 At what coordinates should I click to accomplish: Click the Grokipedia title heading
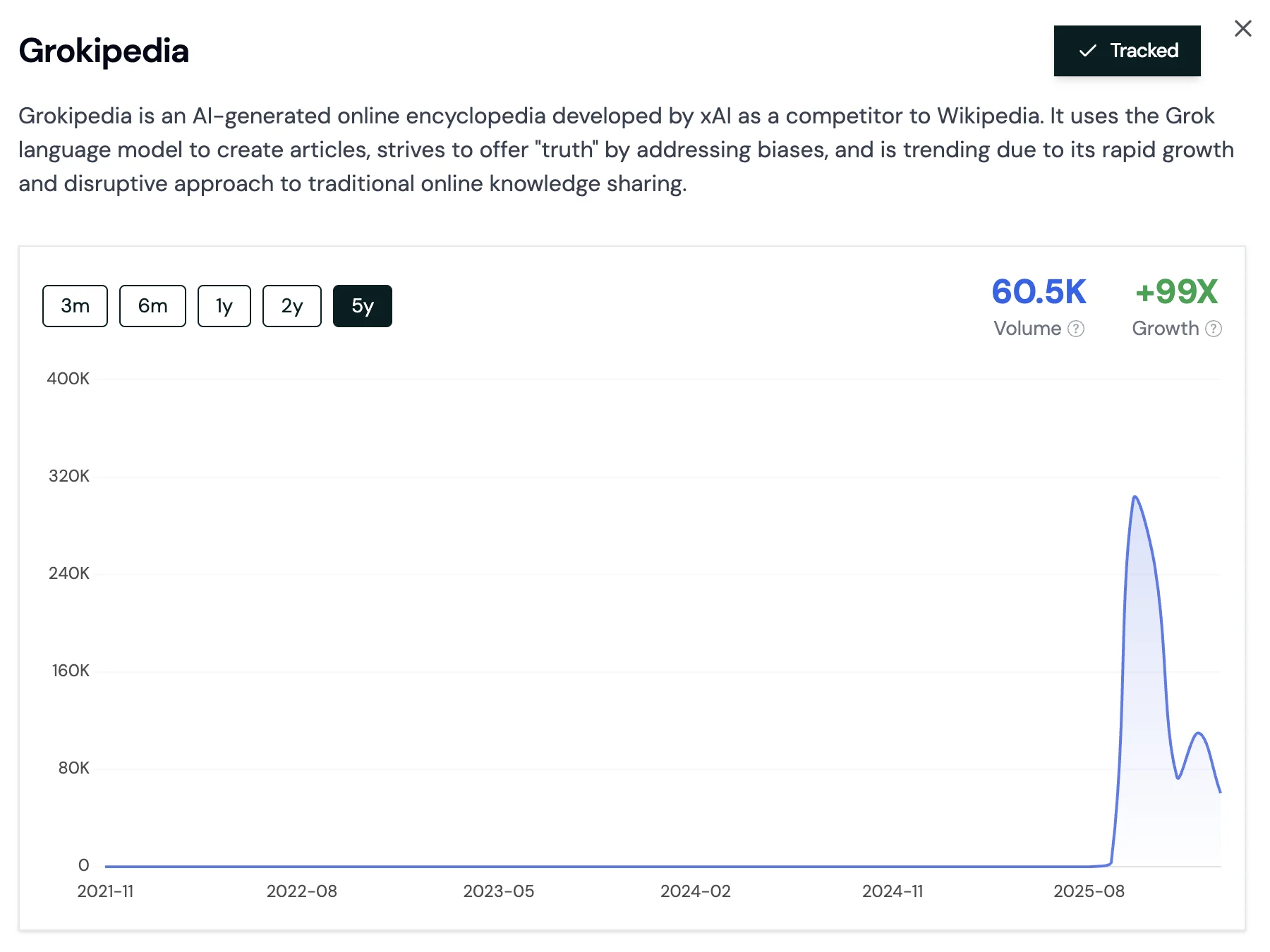pyautogui.click(x=104, y=50)
